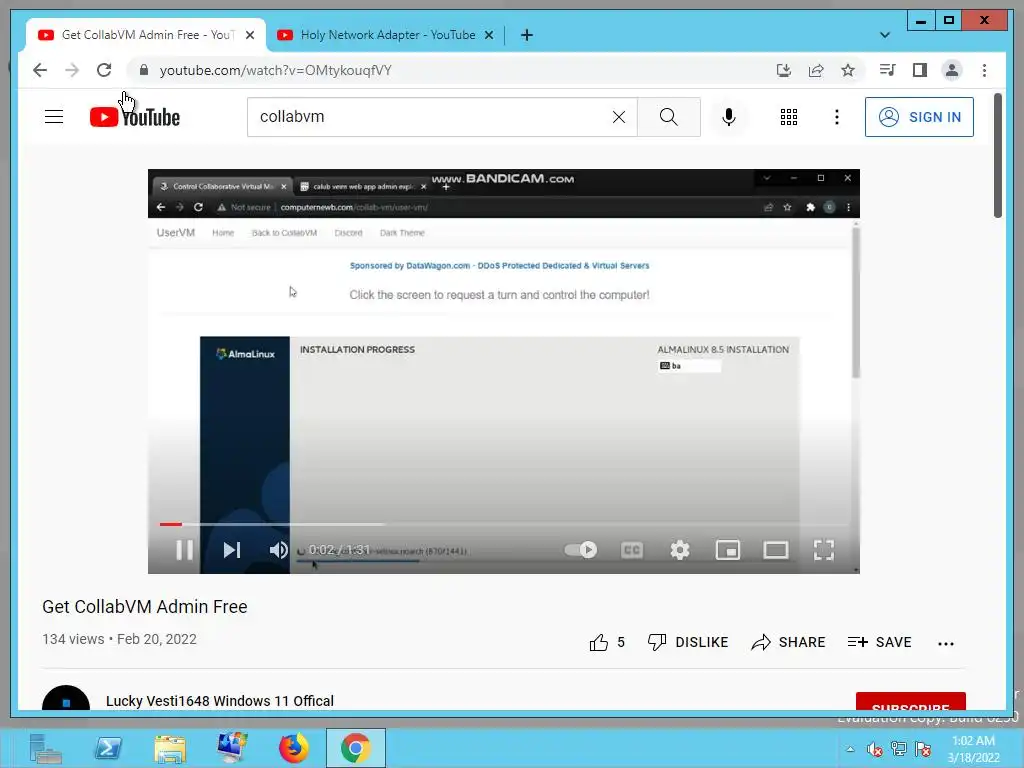Save the video to a playlist
This screenshot has width=1024, height=768.
[x=879, y=643]
